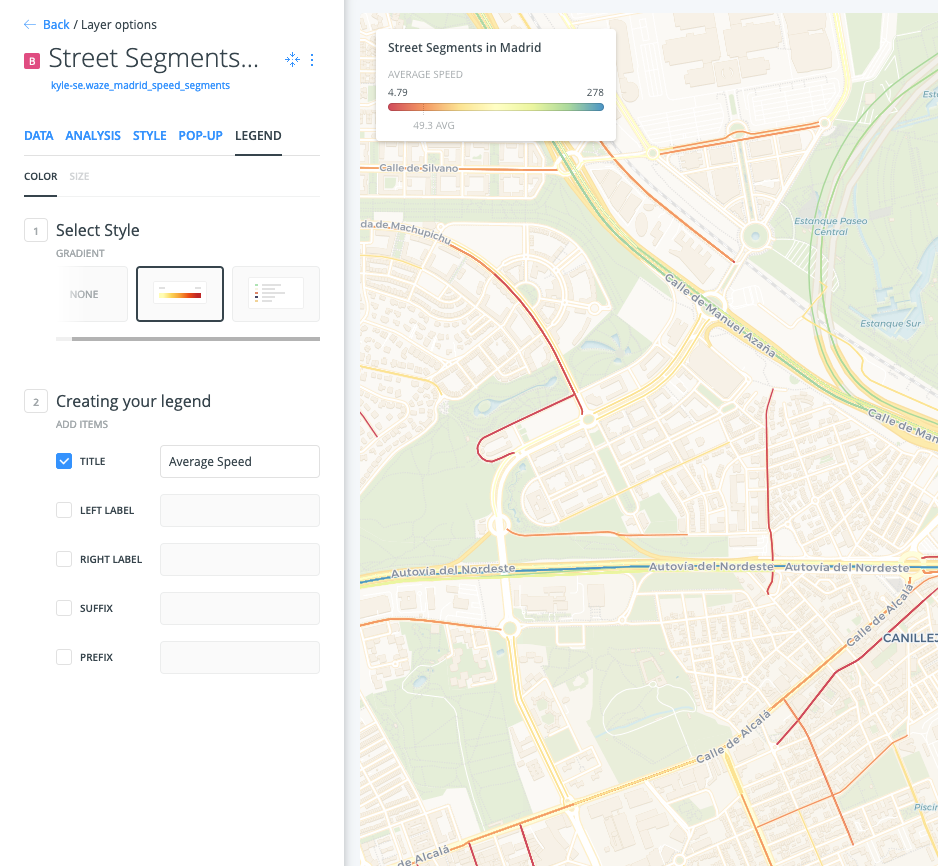Click the step 1 badge beside Select Style
938x866 pixels.
click(x=36, y=230)
